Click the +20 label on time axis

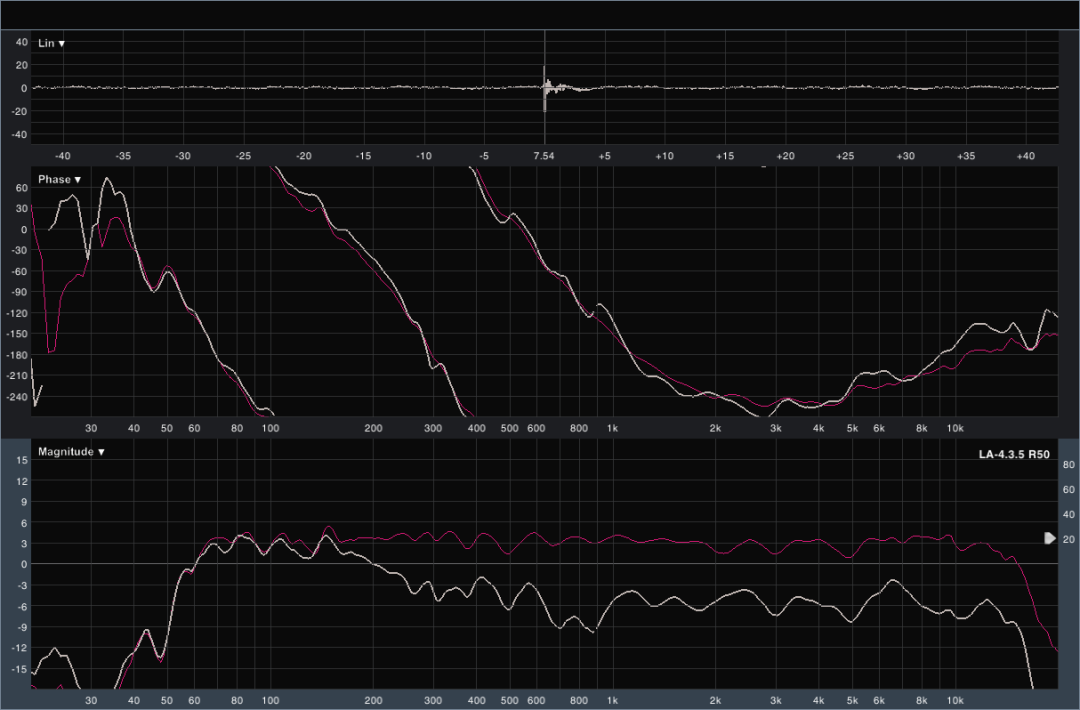coord(785,156)
